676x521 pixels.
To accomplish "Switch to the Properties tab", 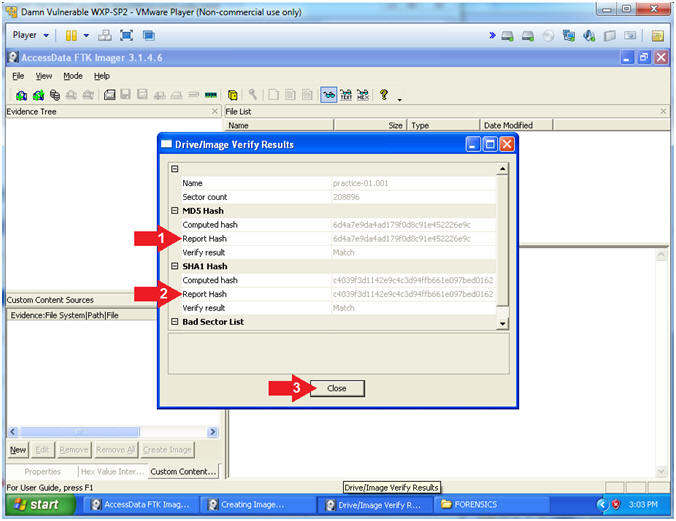I will click(x=42, y=471).
